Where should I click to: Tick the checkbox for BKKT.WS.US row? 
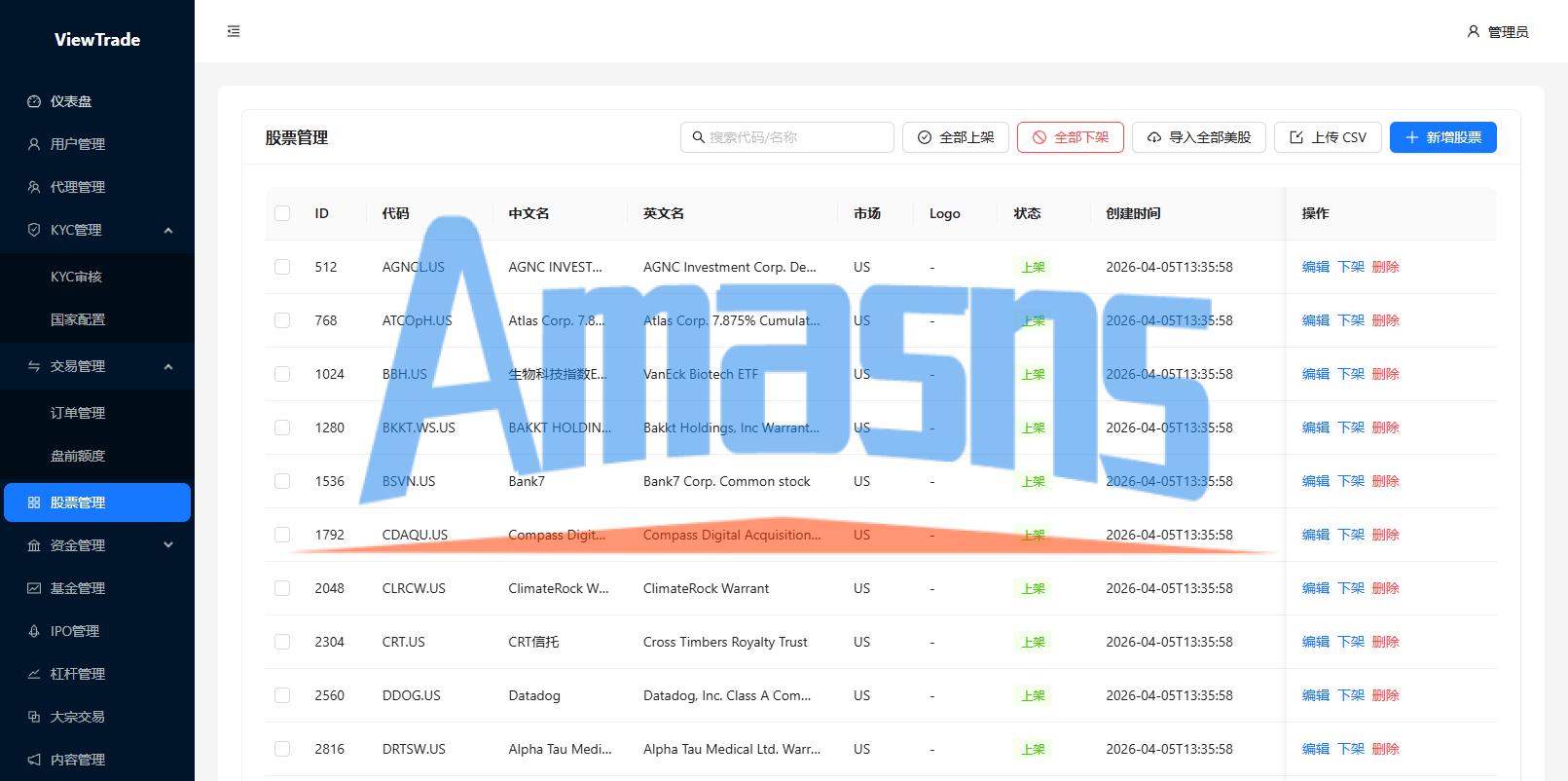[282, 428]
